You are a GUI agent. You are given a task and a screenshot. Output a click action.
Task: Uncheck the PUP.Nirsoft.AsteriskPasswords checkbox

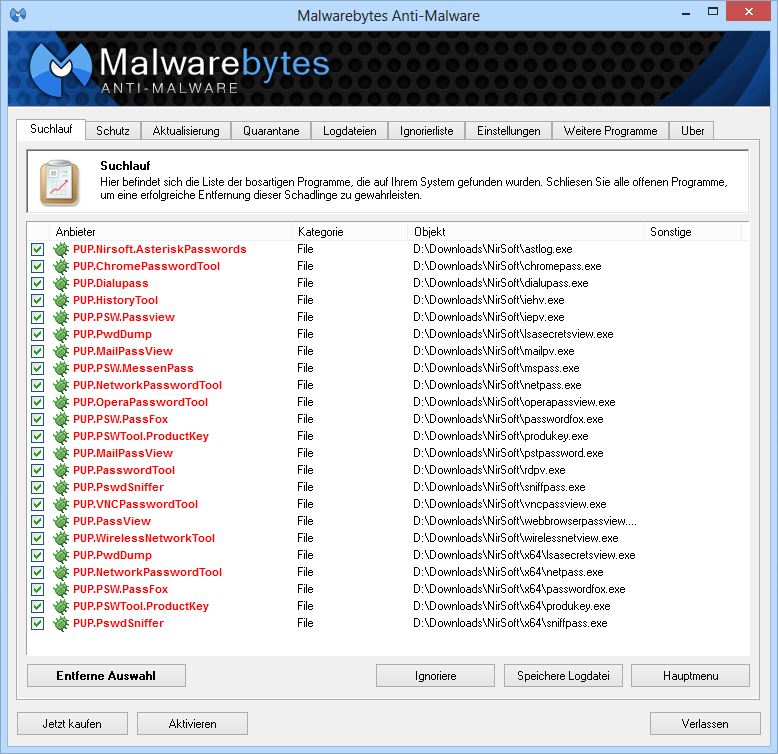coord(37,249)
